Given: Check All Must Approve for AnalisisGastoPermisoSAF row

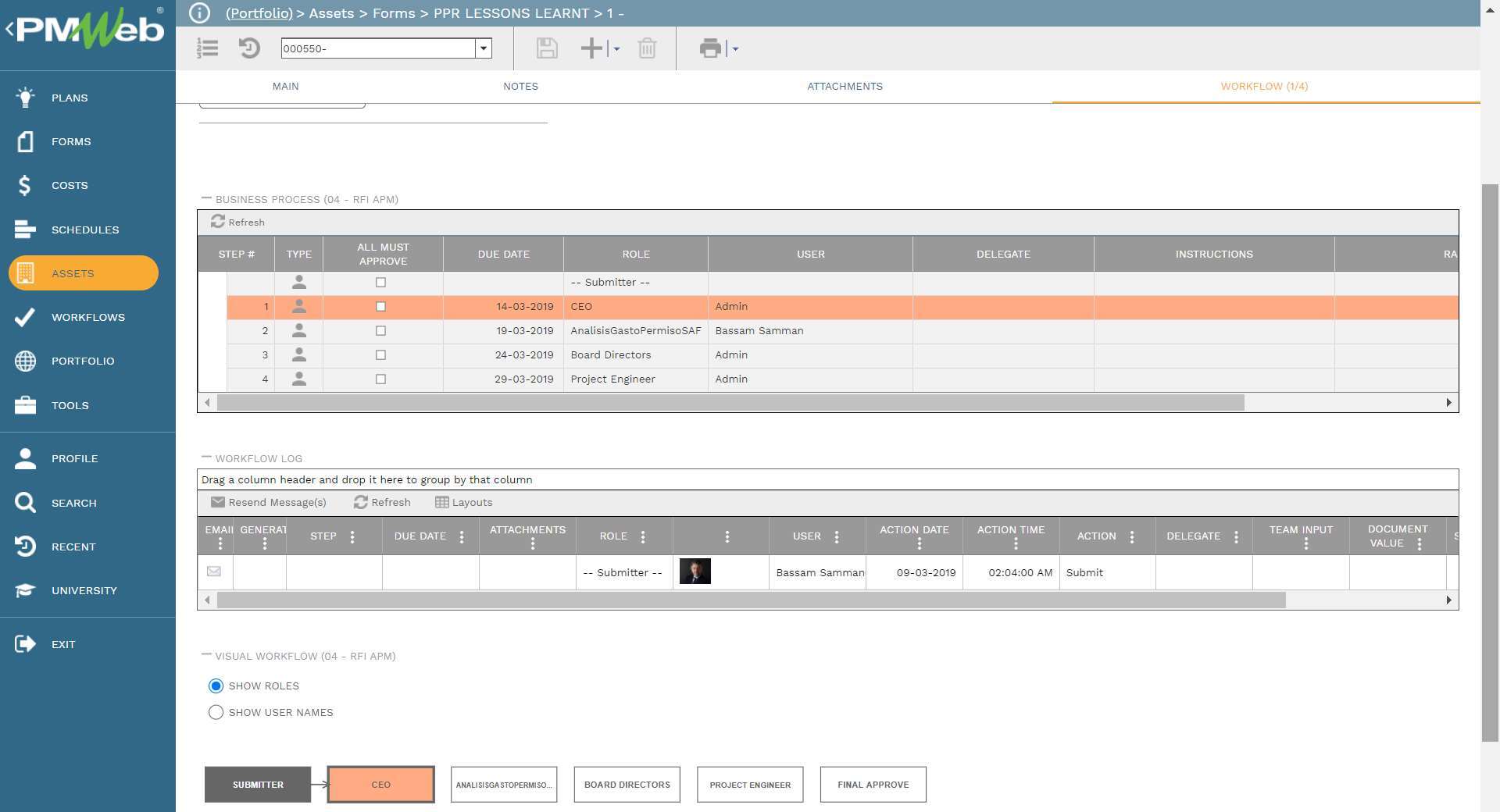Looking at the screenshot, I should click(x=381, y=331).
